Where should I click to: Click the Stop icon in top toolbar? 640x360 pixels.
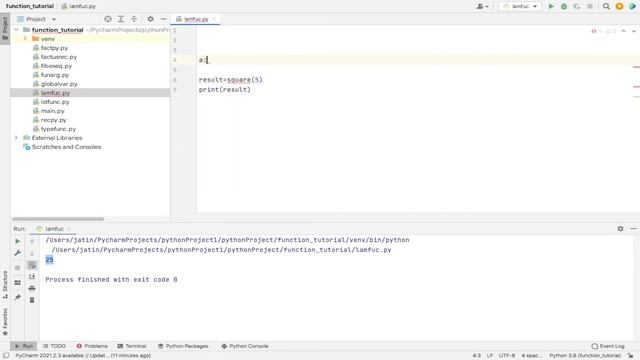pyautogui.click(x=590, y=6)
